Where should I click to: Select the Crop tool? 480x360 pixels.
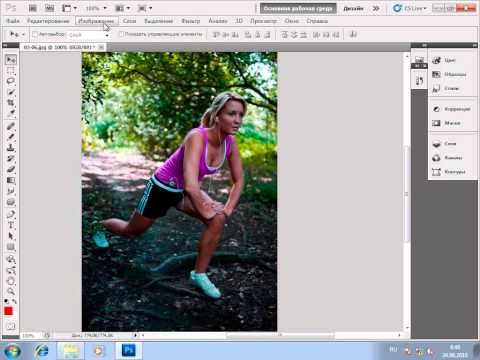pyautogui.click(x=11, y=102)
